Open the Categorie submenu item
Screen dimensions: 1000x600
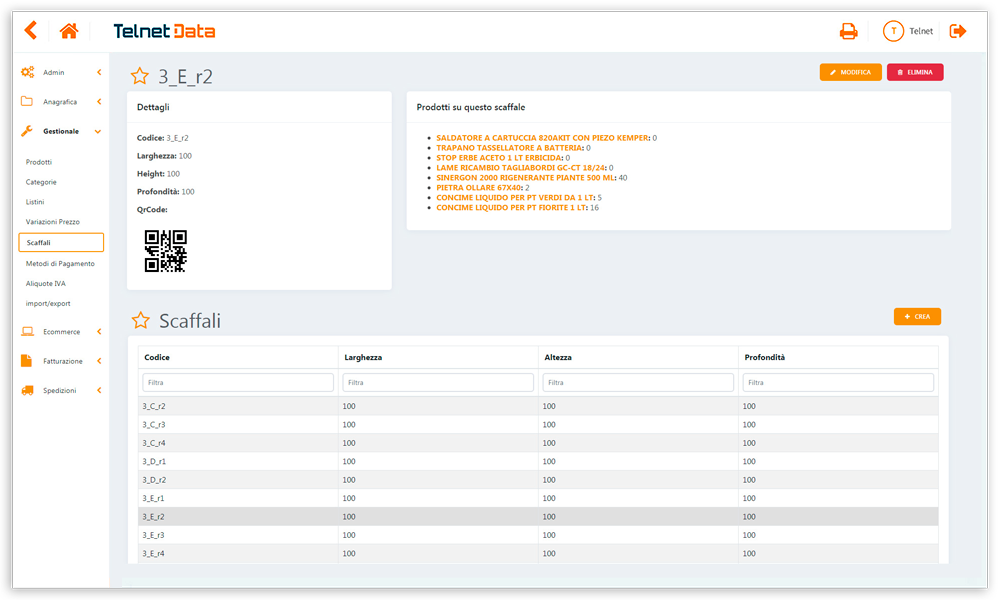[x=41, y=182]
